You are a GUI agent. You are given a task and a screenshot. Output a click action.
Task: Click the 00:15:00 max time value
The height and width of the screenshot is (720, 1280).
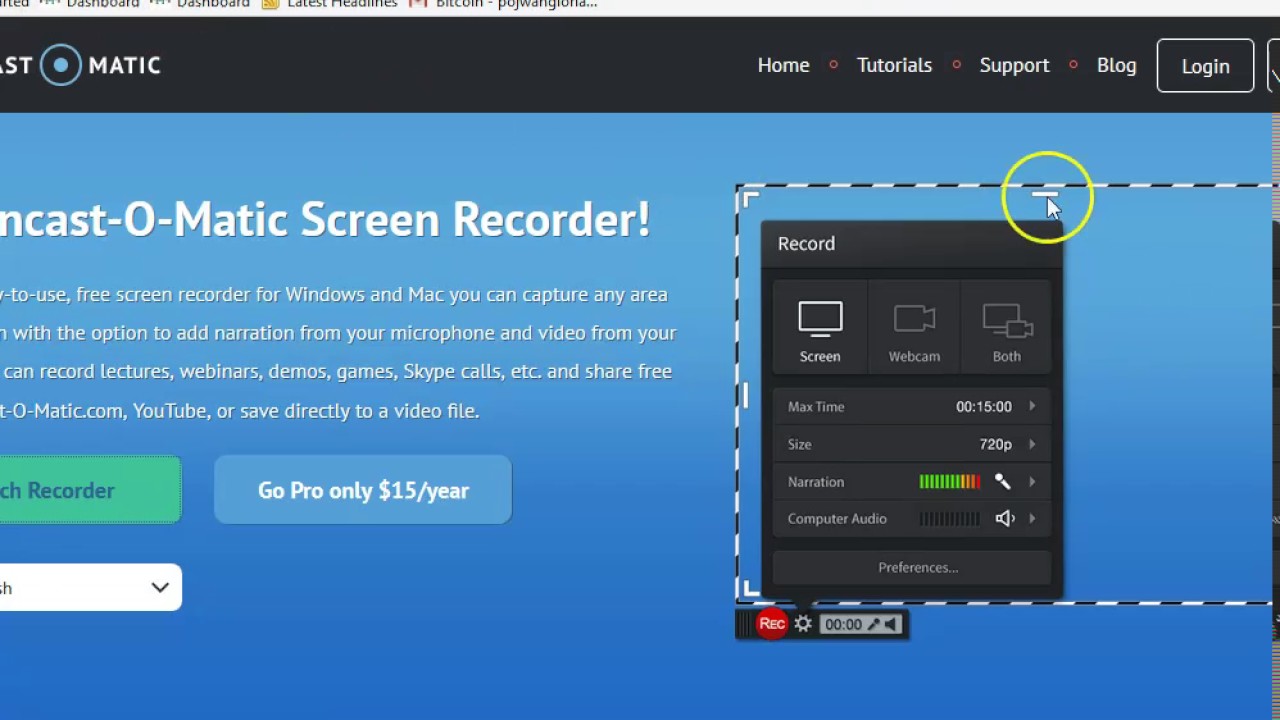[983, 406]
